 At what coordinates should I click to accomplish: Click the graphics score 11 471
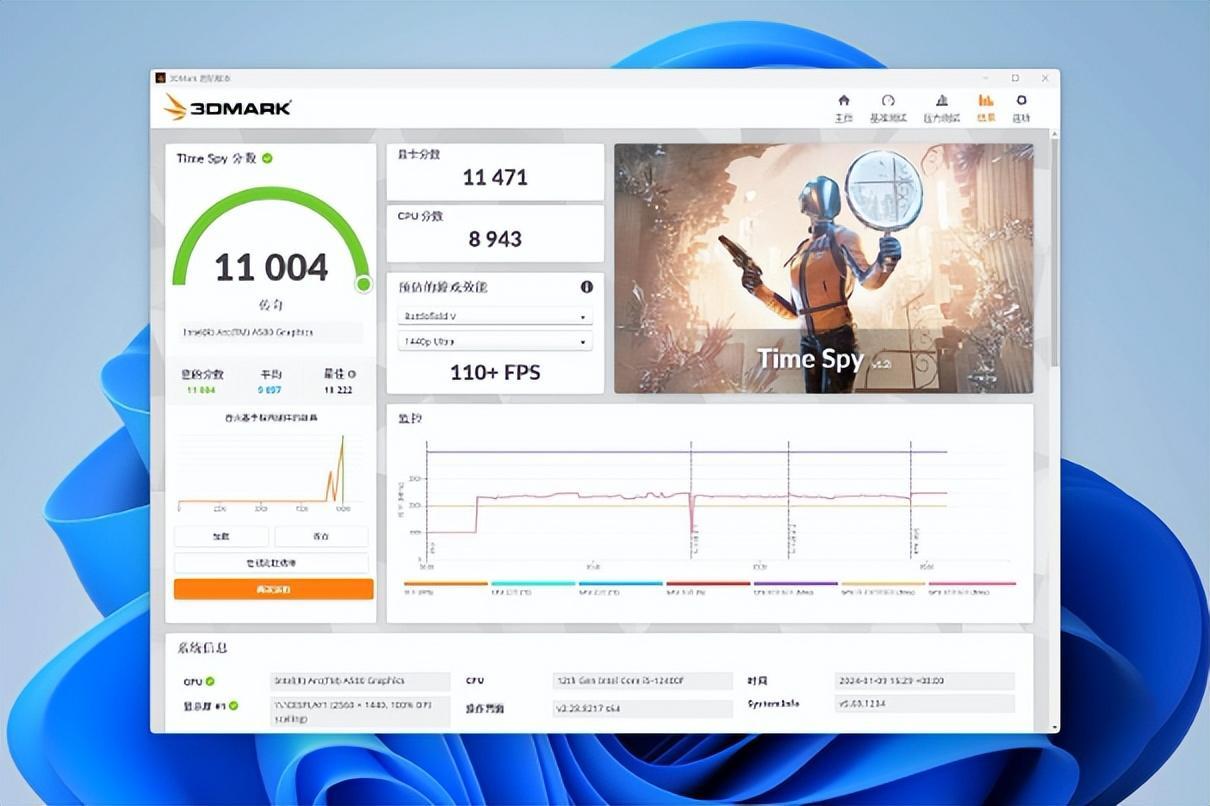495,178
